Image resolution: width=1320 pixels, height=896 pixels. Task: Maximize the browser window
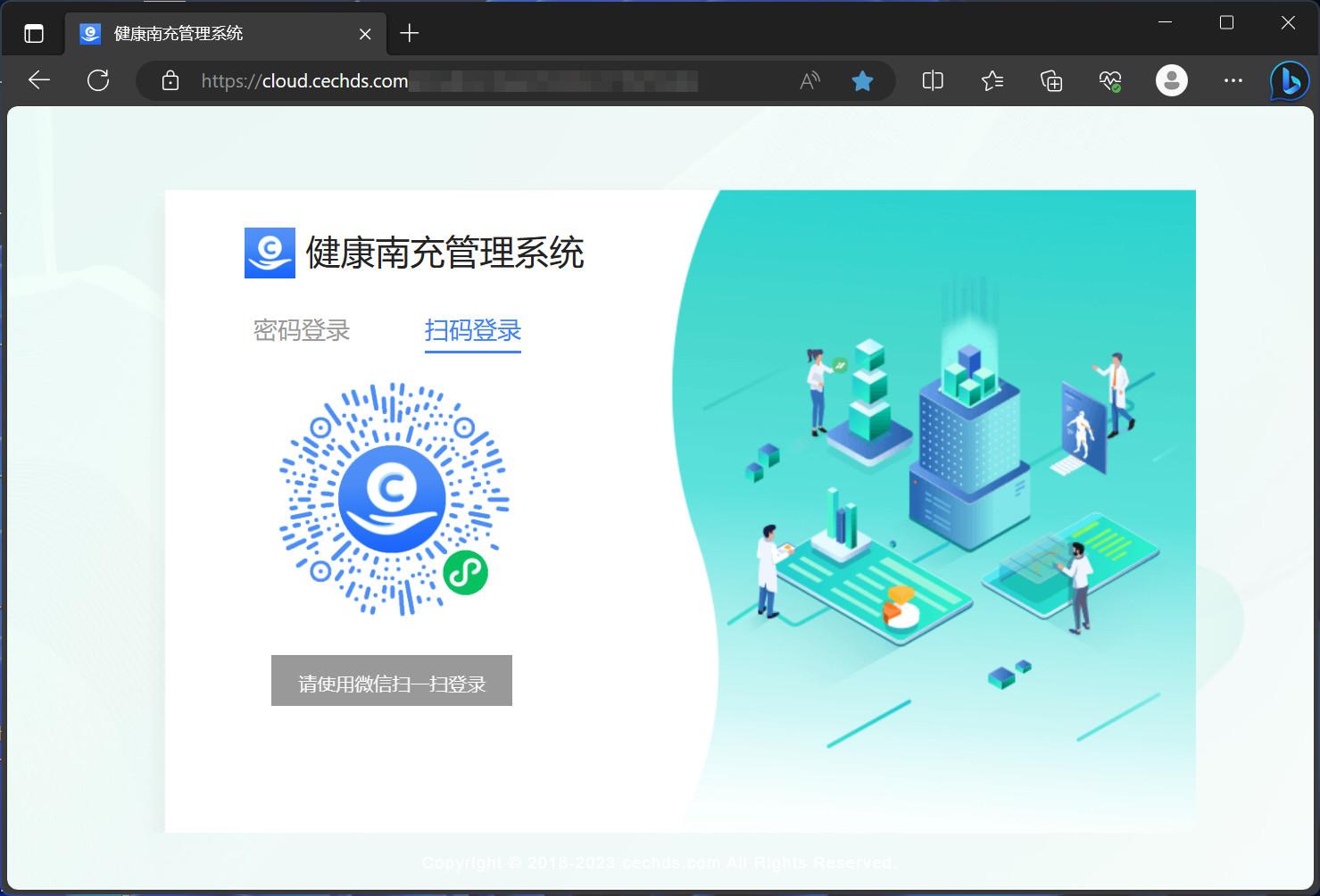click(x=1226, y=23)
